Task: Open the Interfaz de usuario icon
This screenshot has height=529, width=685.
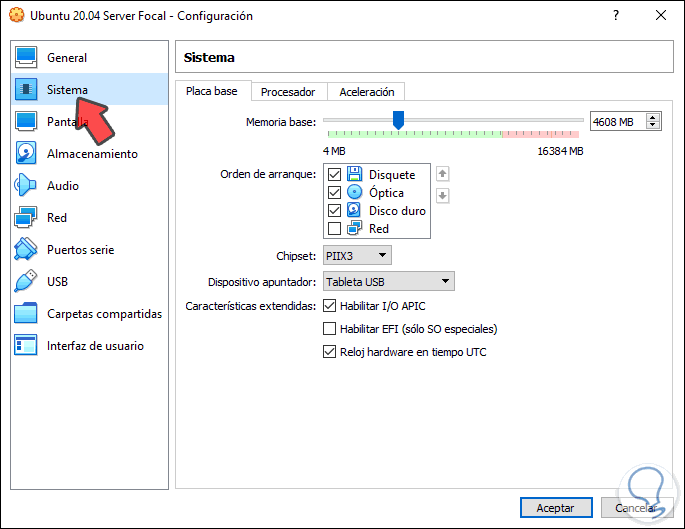Action: (26, 345)
